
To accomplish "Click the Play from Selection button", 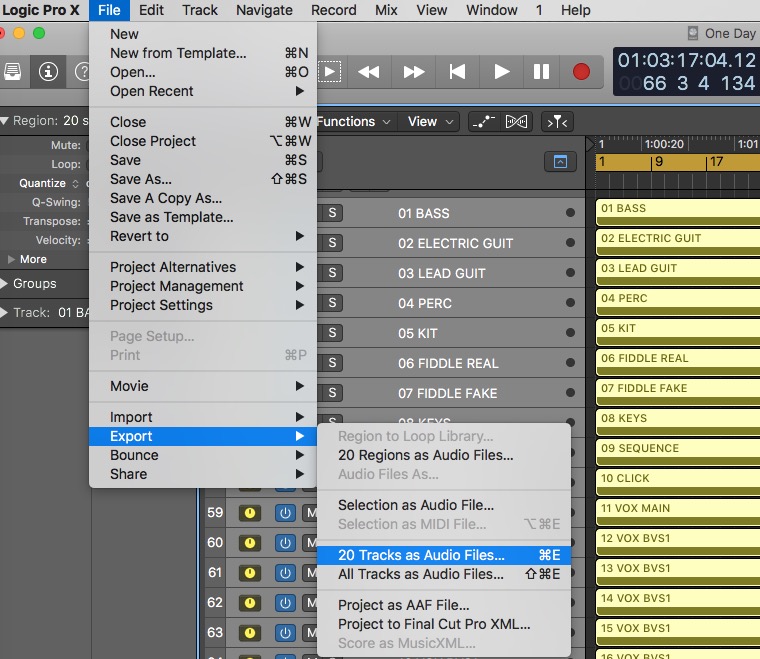I will coord(330,72).
